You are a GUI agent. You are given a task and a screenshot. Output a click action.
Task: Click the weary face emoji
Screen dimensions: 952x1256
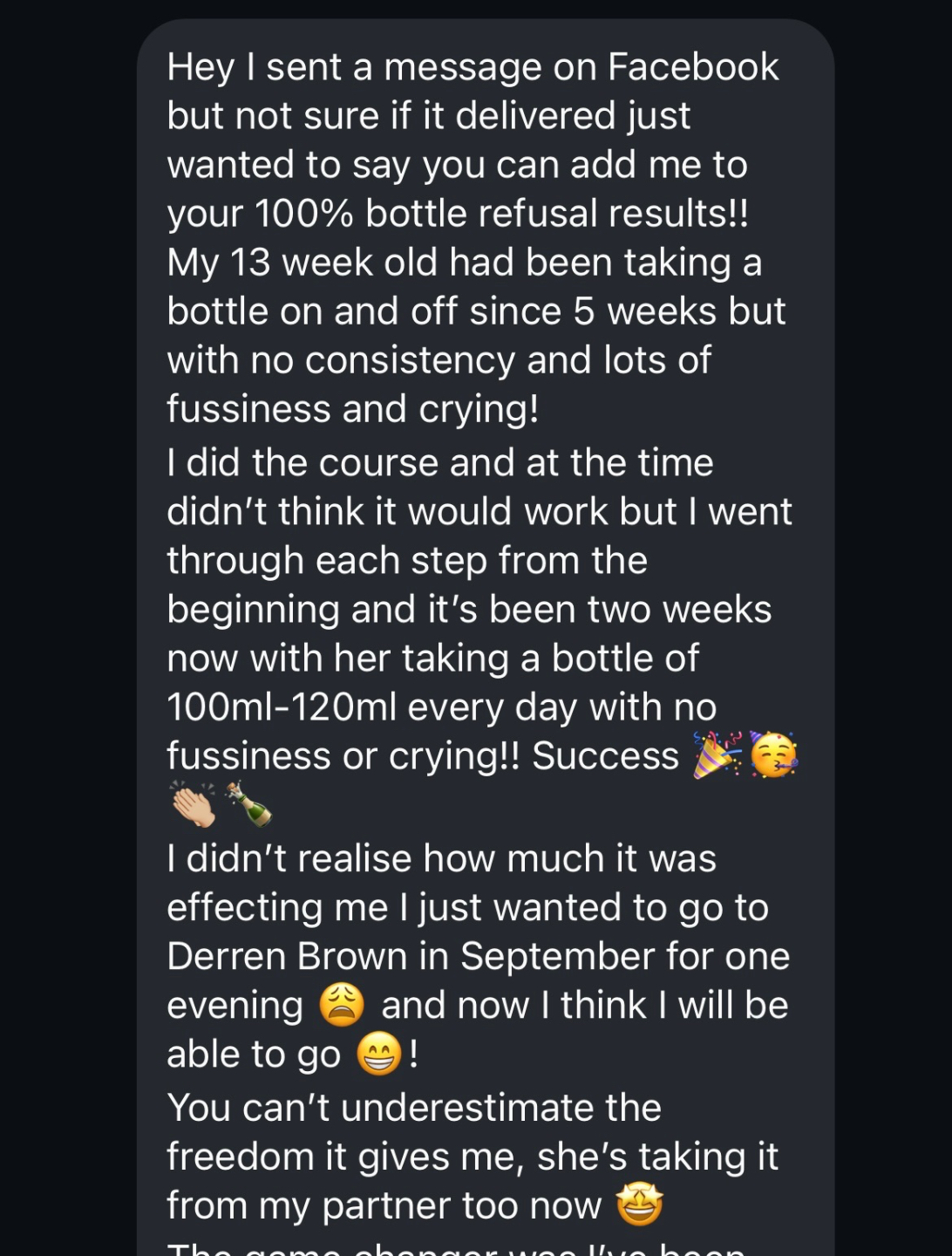(342, 1005)
